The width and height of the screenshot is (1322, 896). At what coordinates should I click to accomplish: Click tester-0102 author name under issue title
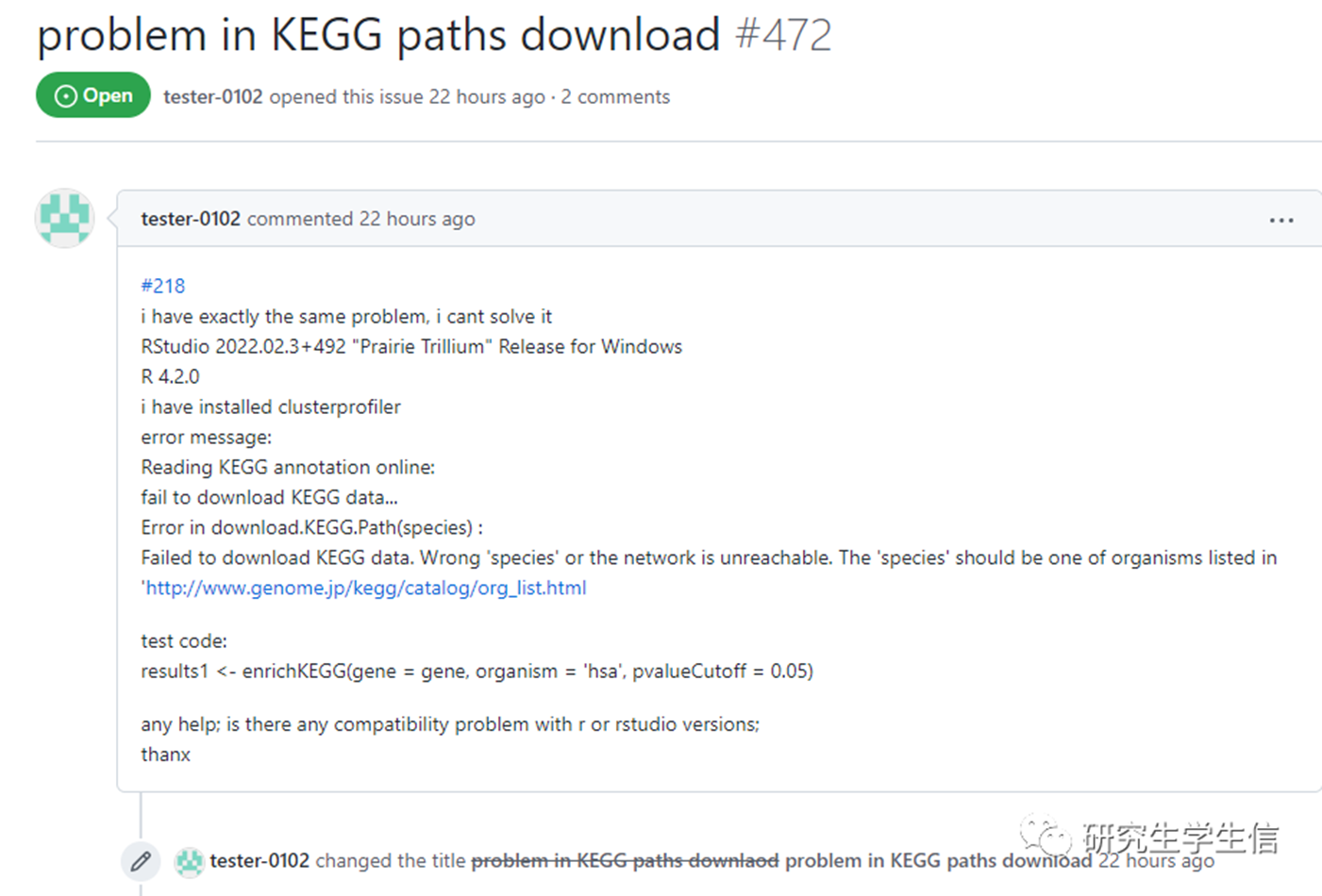click(212, 96)
